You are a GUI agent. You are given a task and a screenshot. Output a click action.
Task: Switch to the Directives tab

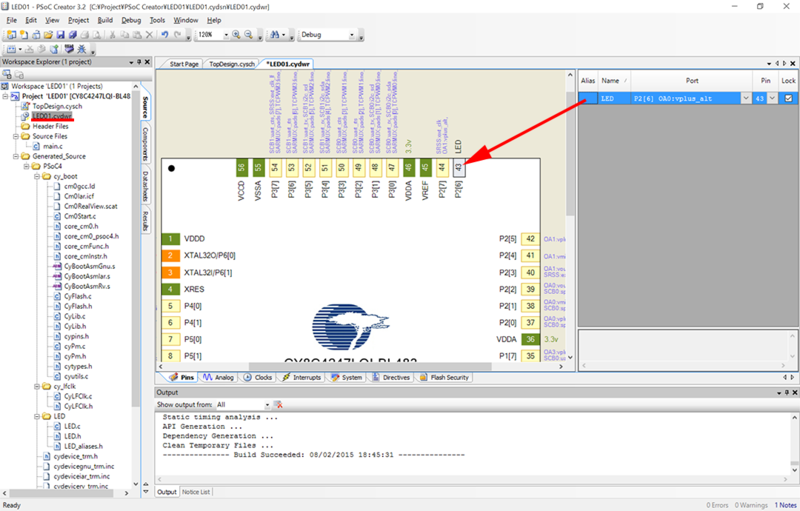391,377
